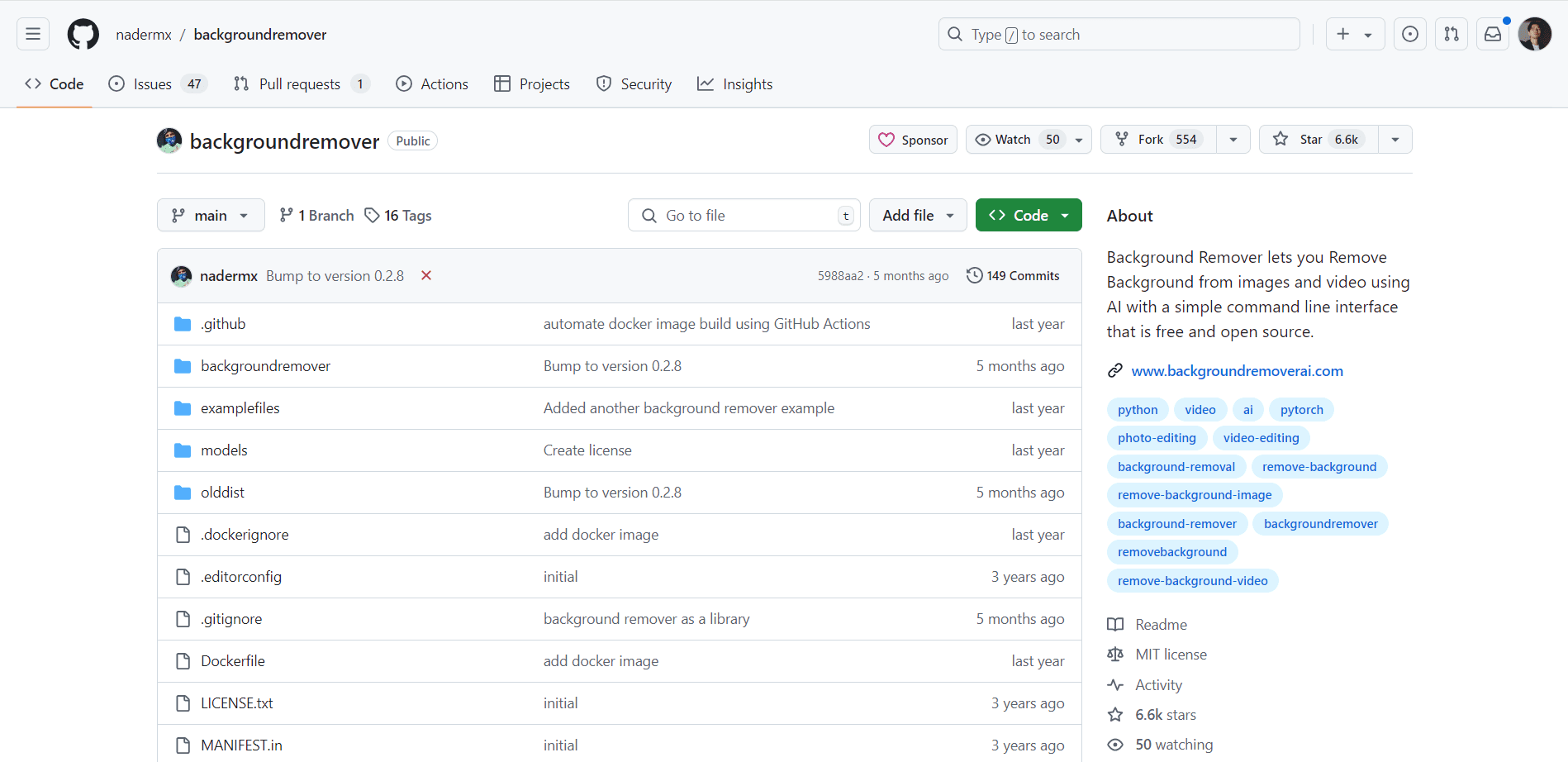
Task: Open the main branch selector dropdown
Action: [x=211, y=215]
